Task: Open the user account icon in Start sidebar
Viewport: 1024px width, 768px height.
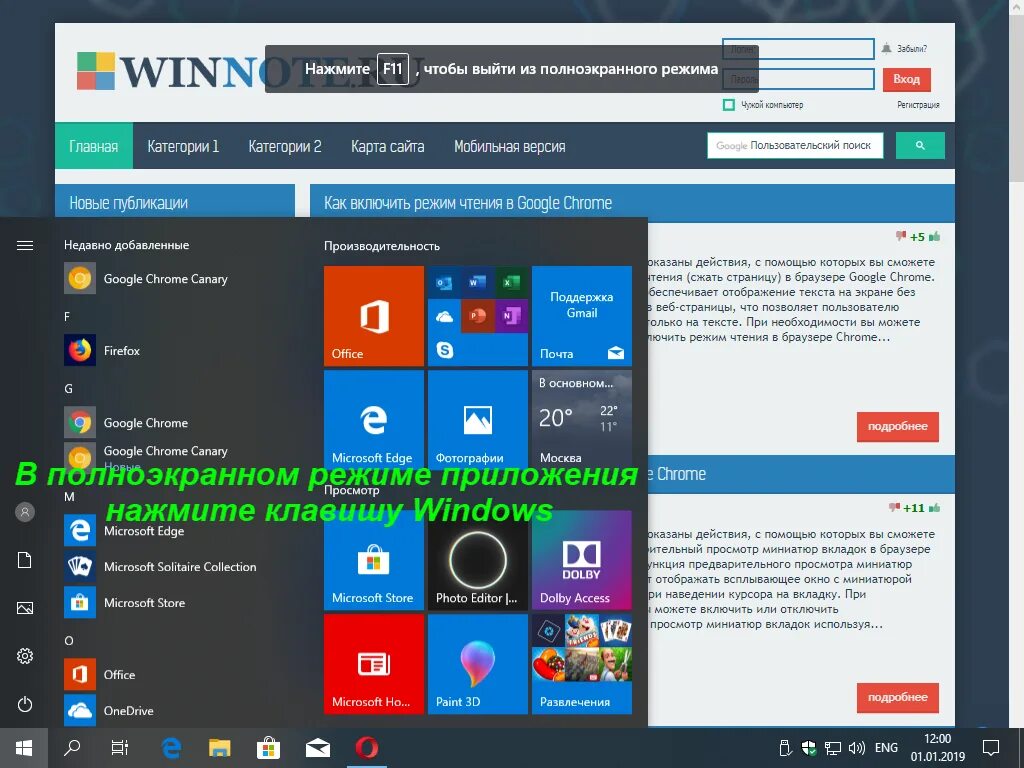Action: click(x=25, y=512)
